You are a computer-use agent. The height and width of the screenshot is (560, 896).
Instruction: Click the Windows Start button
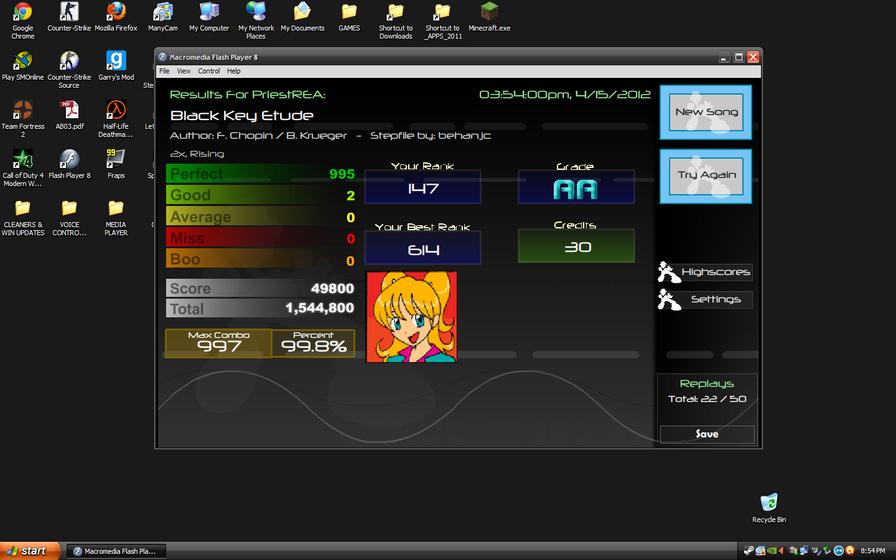(29, 551)
